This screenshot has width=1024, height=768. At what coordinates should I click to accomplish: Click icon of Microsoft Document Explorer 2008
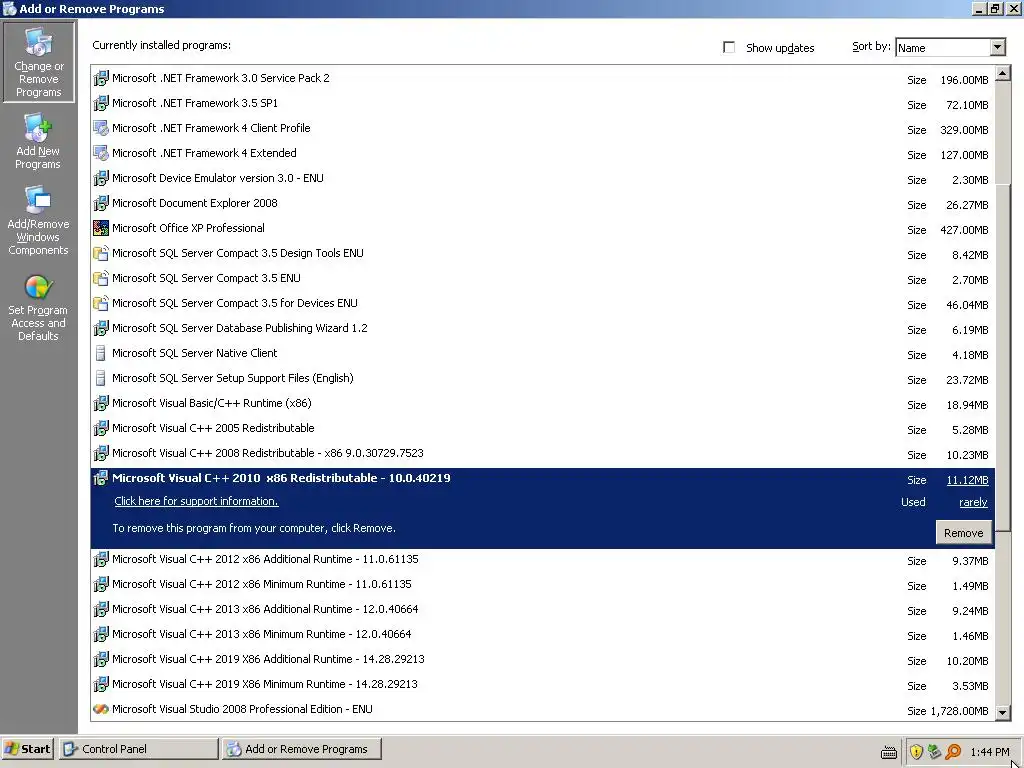point(101,203)
